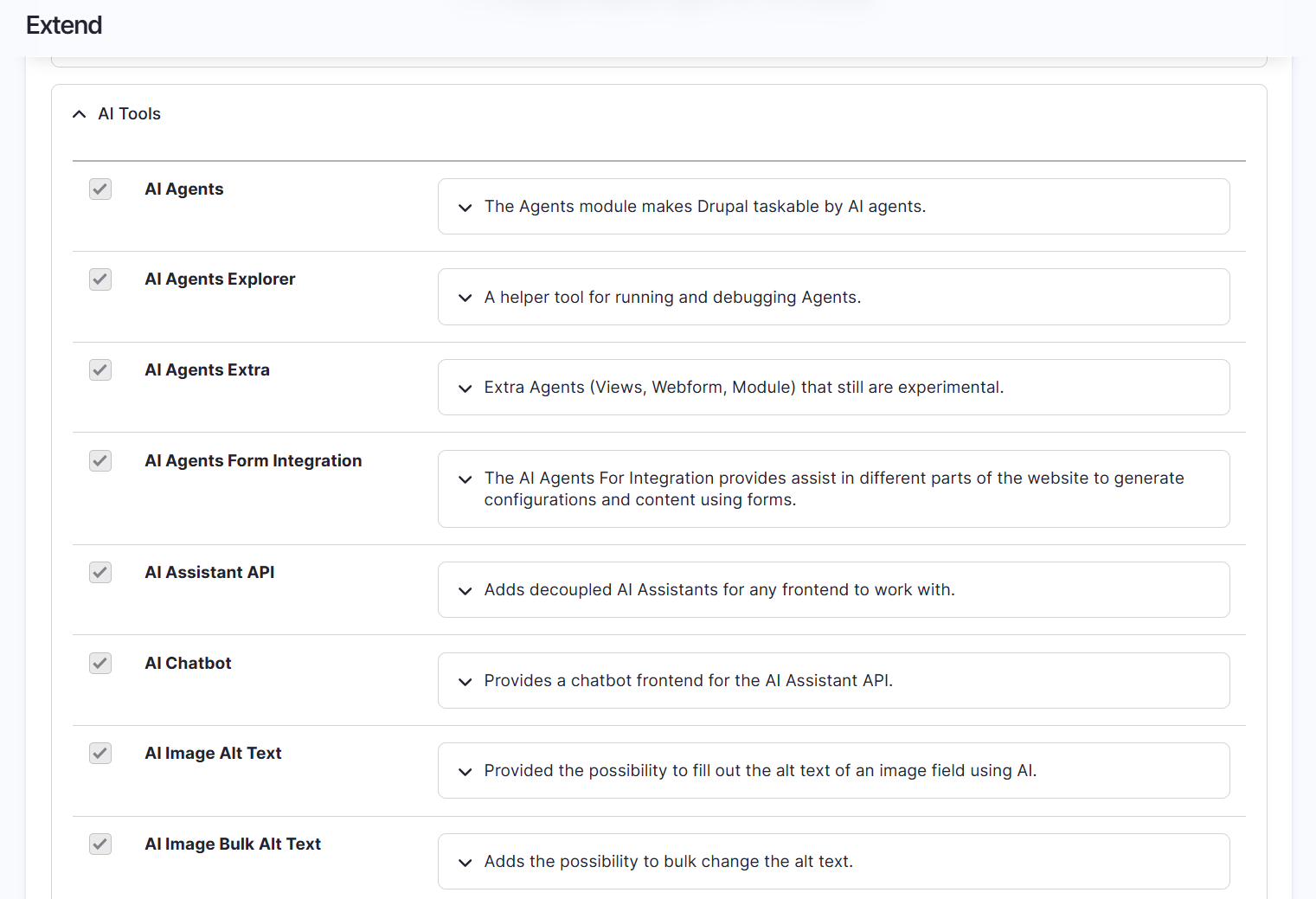This screenshot has width=1316, height=899.
Task: Expand the AI Image Bulk Alt Text description chevron
Action: (465, 863)
